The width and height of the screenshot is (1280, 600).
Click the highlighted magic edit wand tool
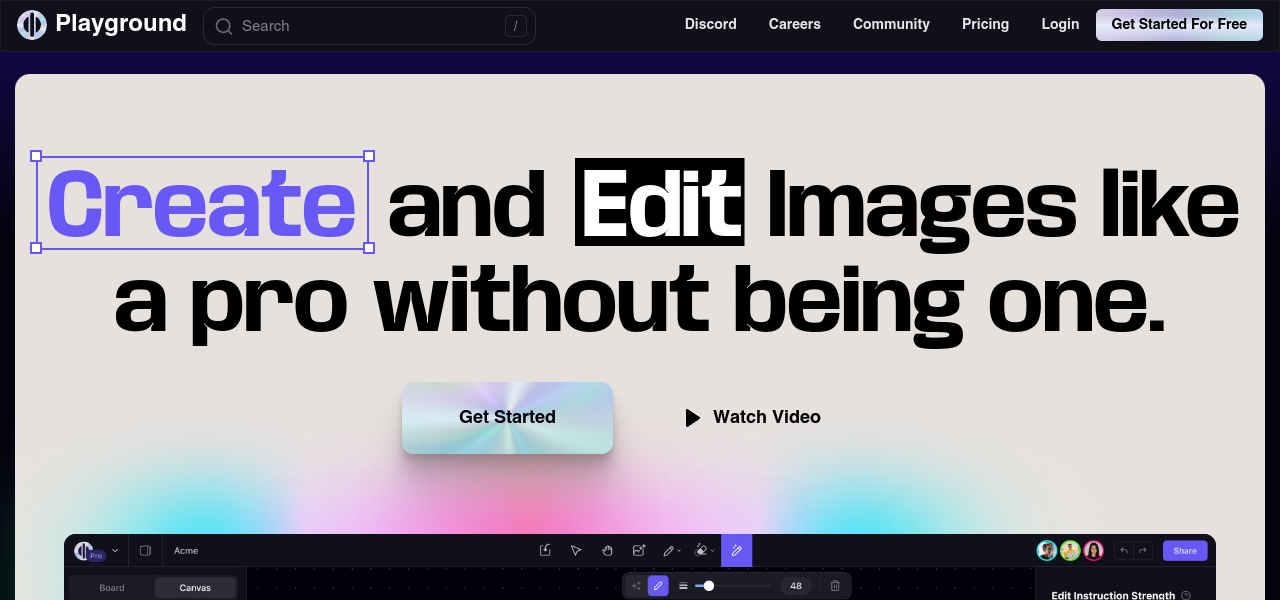(736, 550)
